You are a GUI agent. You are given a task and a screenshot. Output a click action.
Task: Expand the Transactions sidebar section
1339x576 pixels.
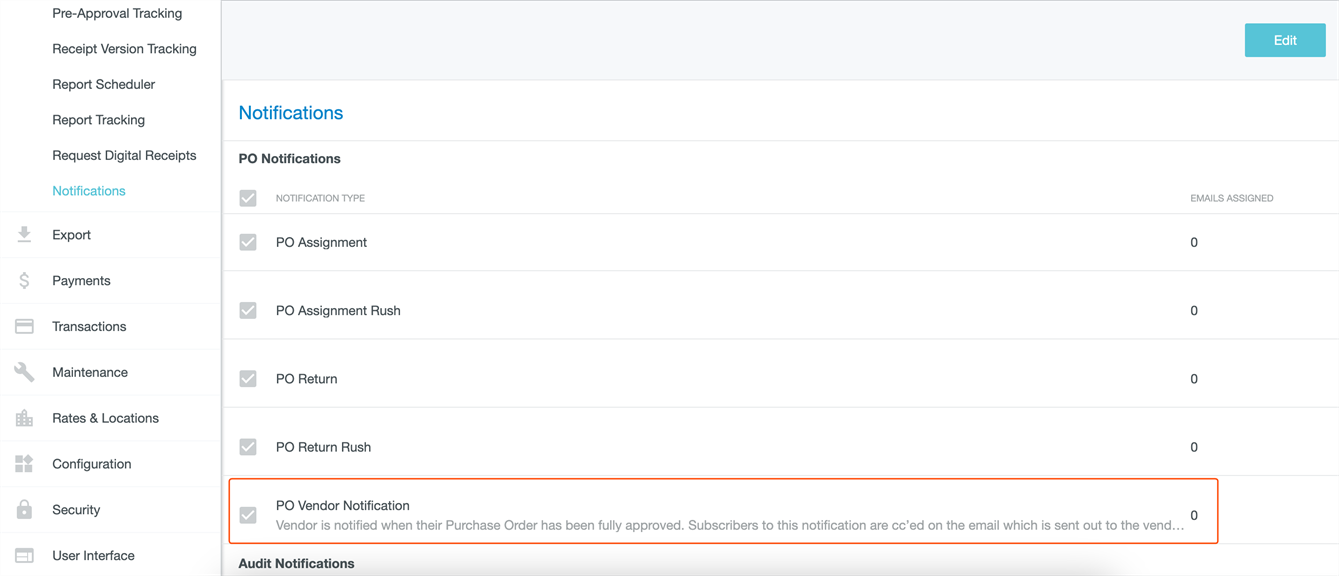tap(110, 326)
